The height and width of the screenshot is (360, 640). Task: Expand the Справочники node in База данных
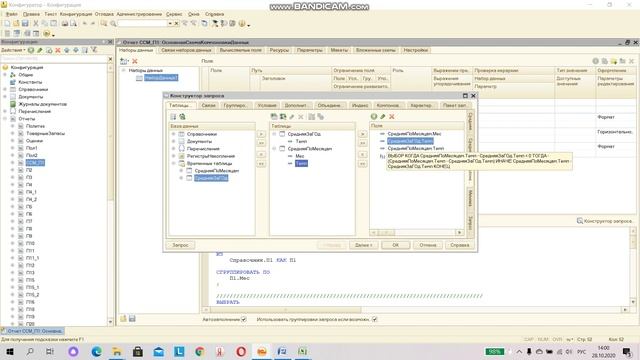click(173, 134)
